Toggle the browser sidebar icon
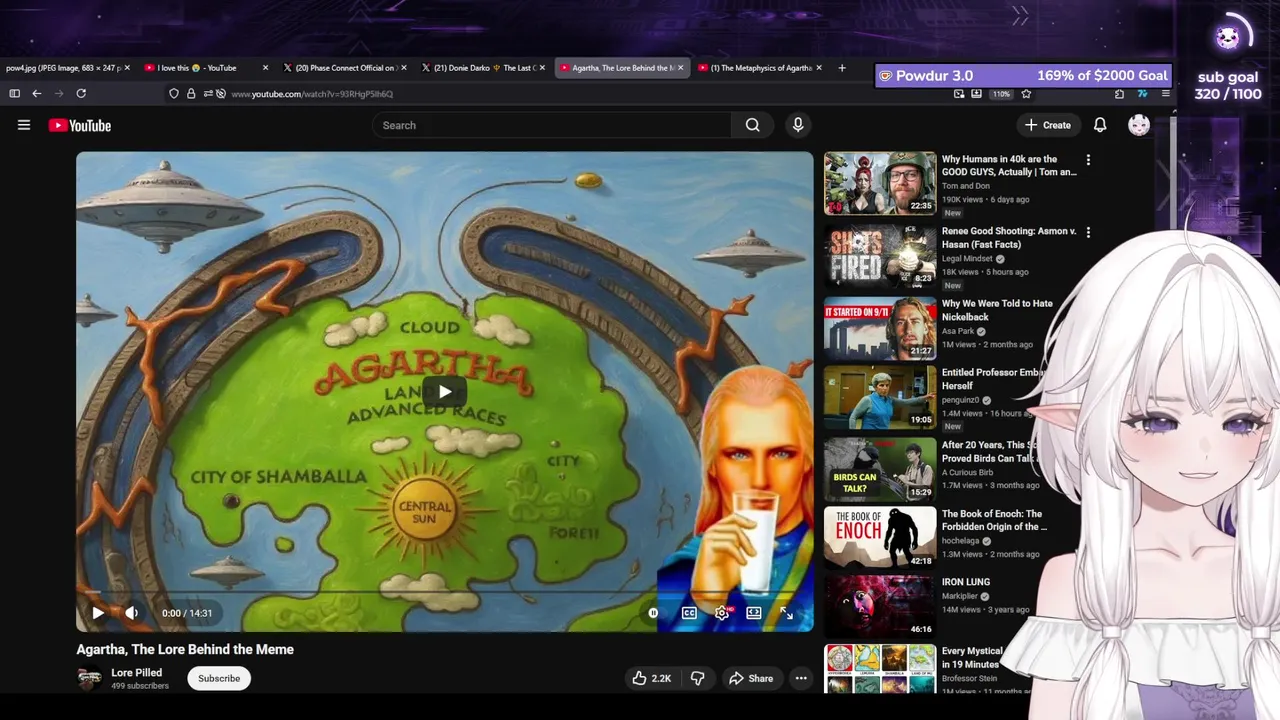 coord(14,93)
